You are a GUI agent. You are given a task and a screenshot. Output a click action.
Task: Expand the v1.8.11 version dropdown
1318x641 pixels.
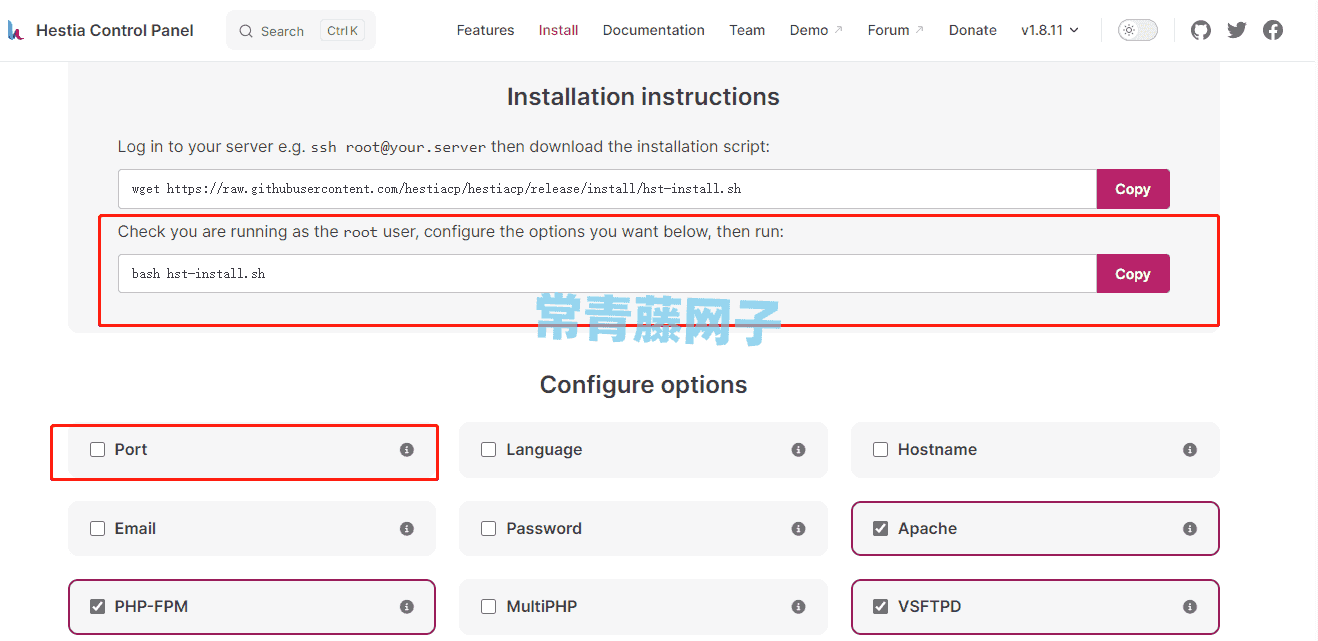click(x=1050, y=30)
